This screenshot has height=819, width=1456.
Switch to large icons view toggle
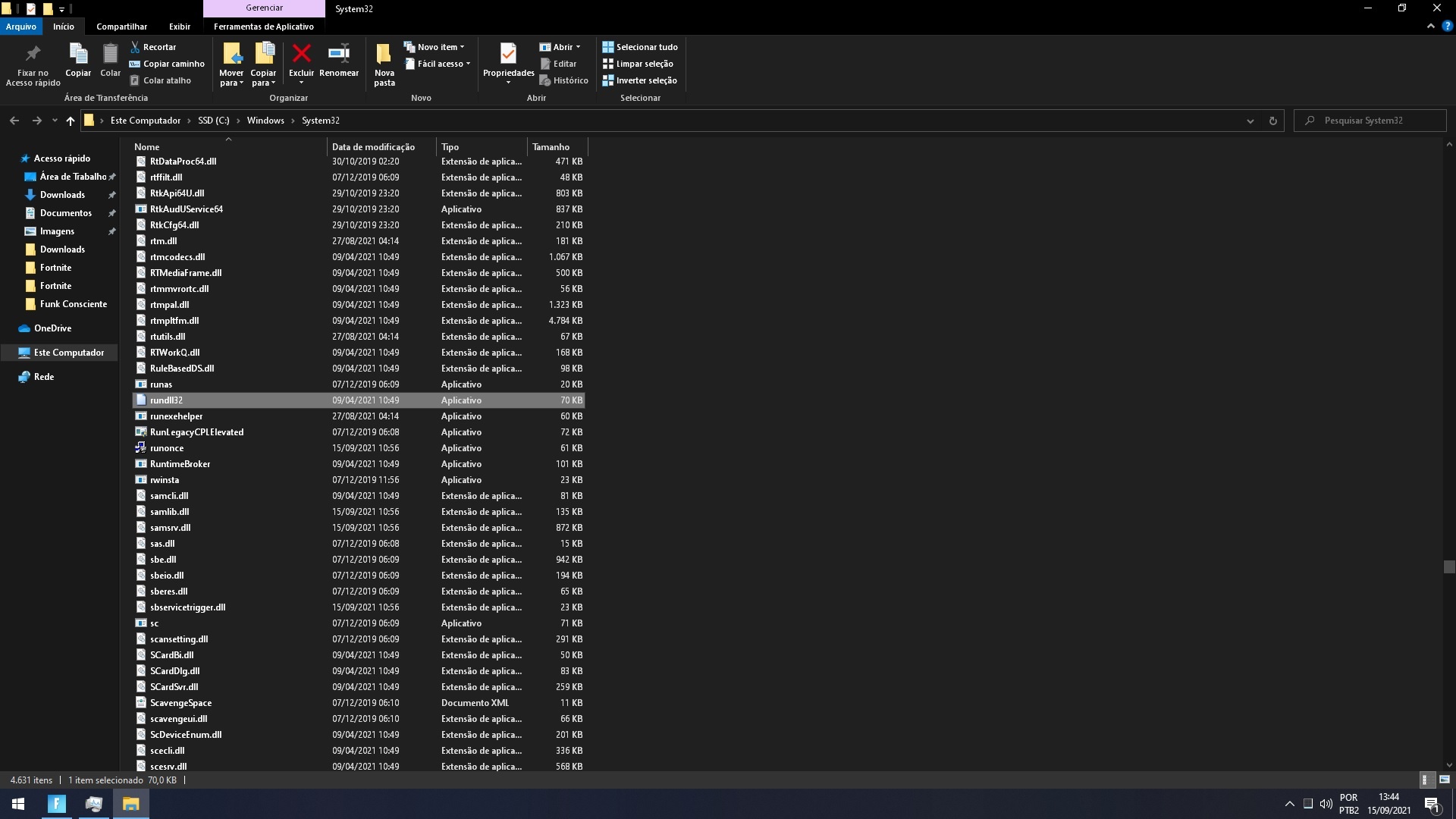click(x=1444, y=780)
